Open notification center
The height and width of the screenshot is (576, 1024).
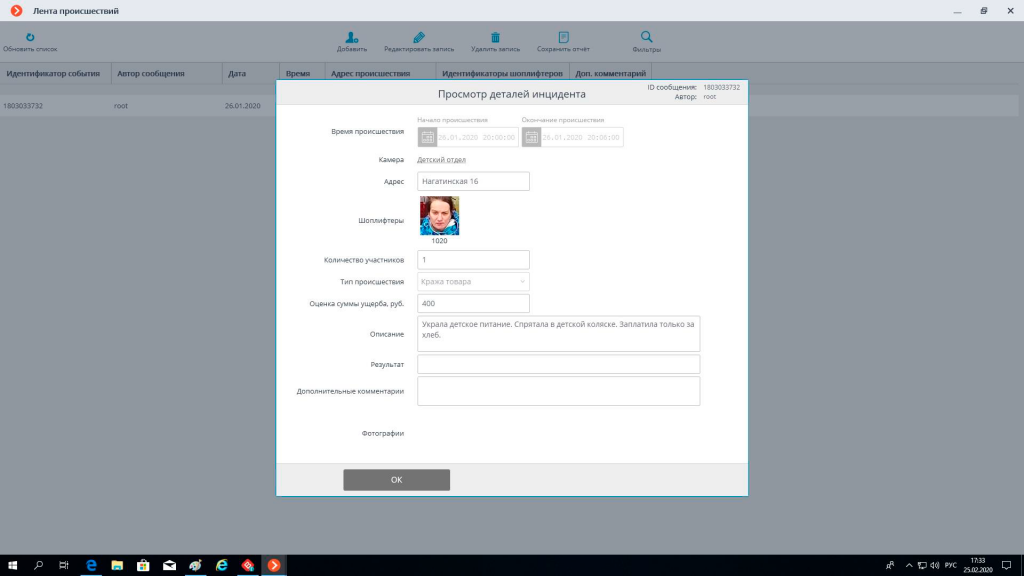tap(1006, 566)
